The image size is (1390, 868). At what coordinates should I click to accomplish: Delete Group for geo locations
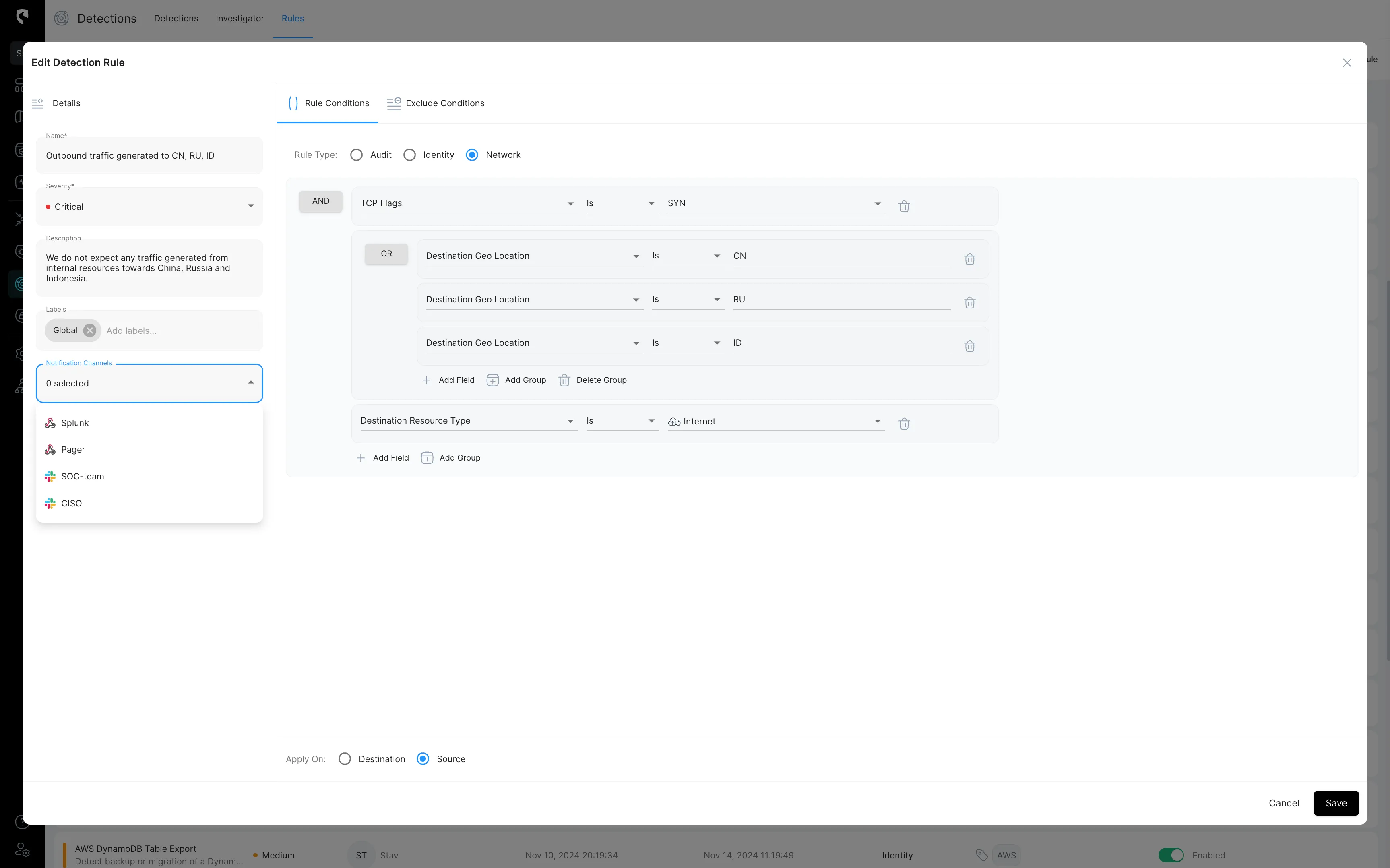point(592,380)
